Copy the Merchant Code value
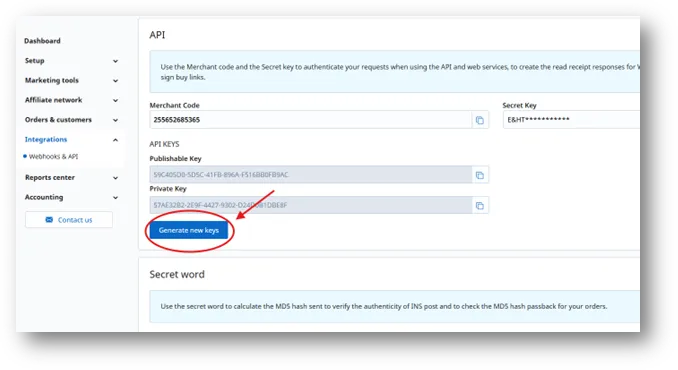The width and height of the screenshot is (678, 370). (x=480, y=120)
